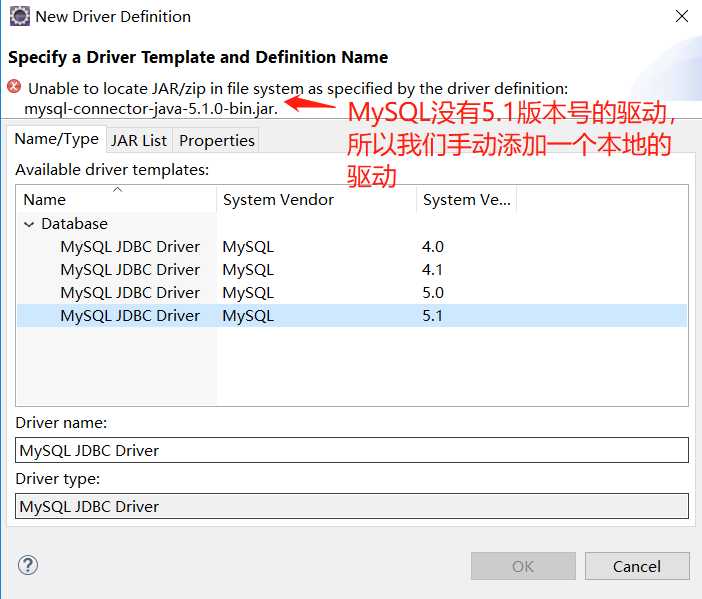The image size is (702, 599).
Task: Close the New Driver Definition dialog
Action: pyautogui.click(x=681, y=17)
